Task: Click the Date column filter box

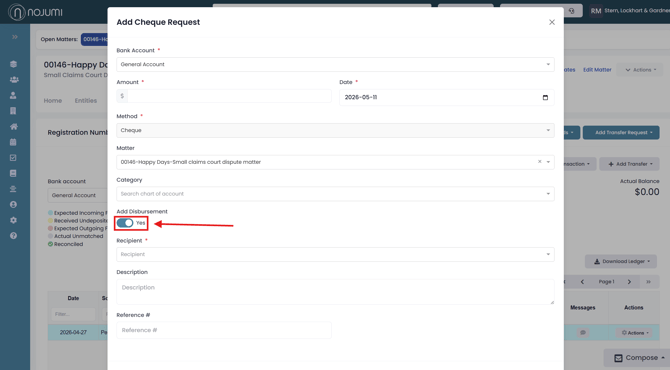Action: coord(73,314)
